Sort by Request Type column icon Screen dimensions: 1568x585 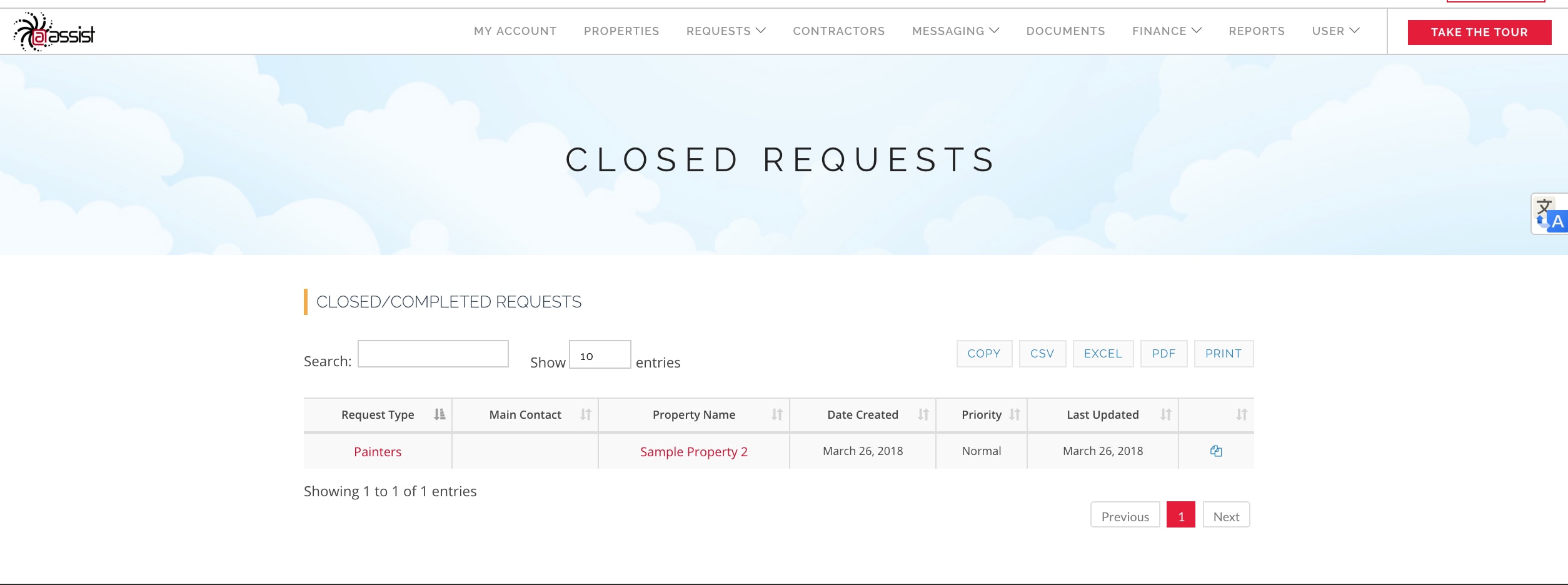[x=440, y=414]
